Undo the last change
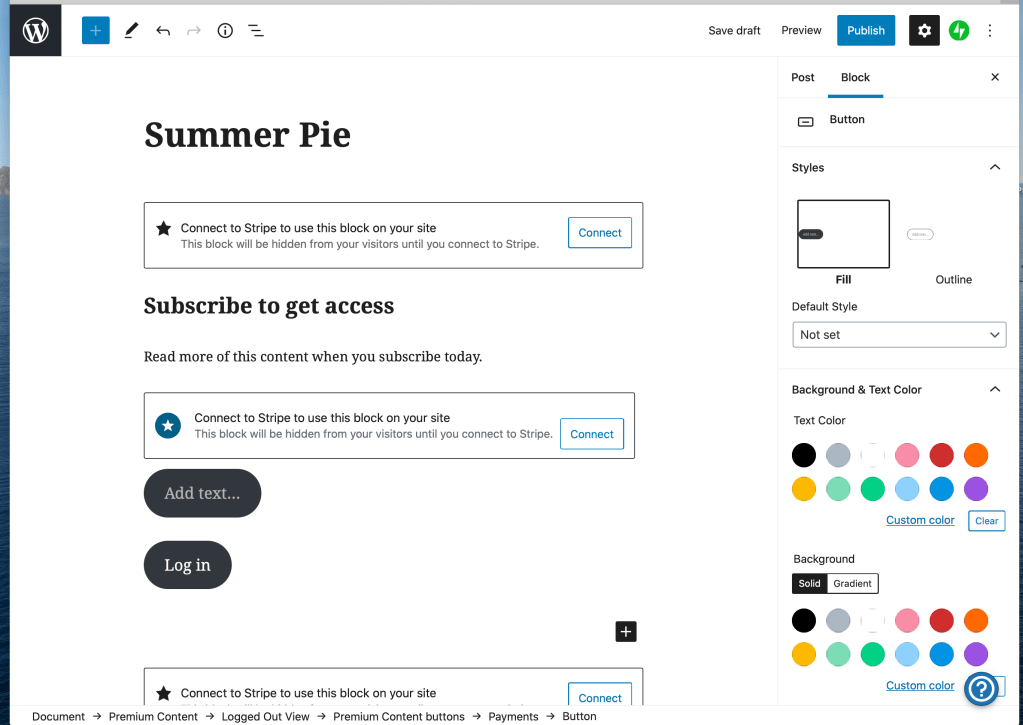This screenshot has width=1023, height=725. [163, 31]
